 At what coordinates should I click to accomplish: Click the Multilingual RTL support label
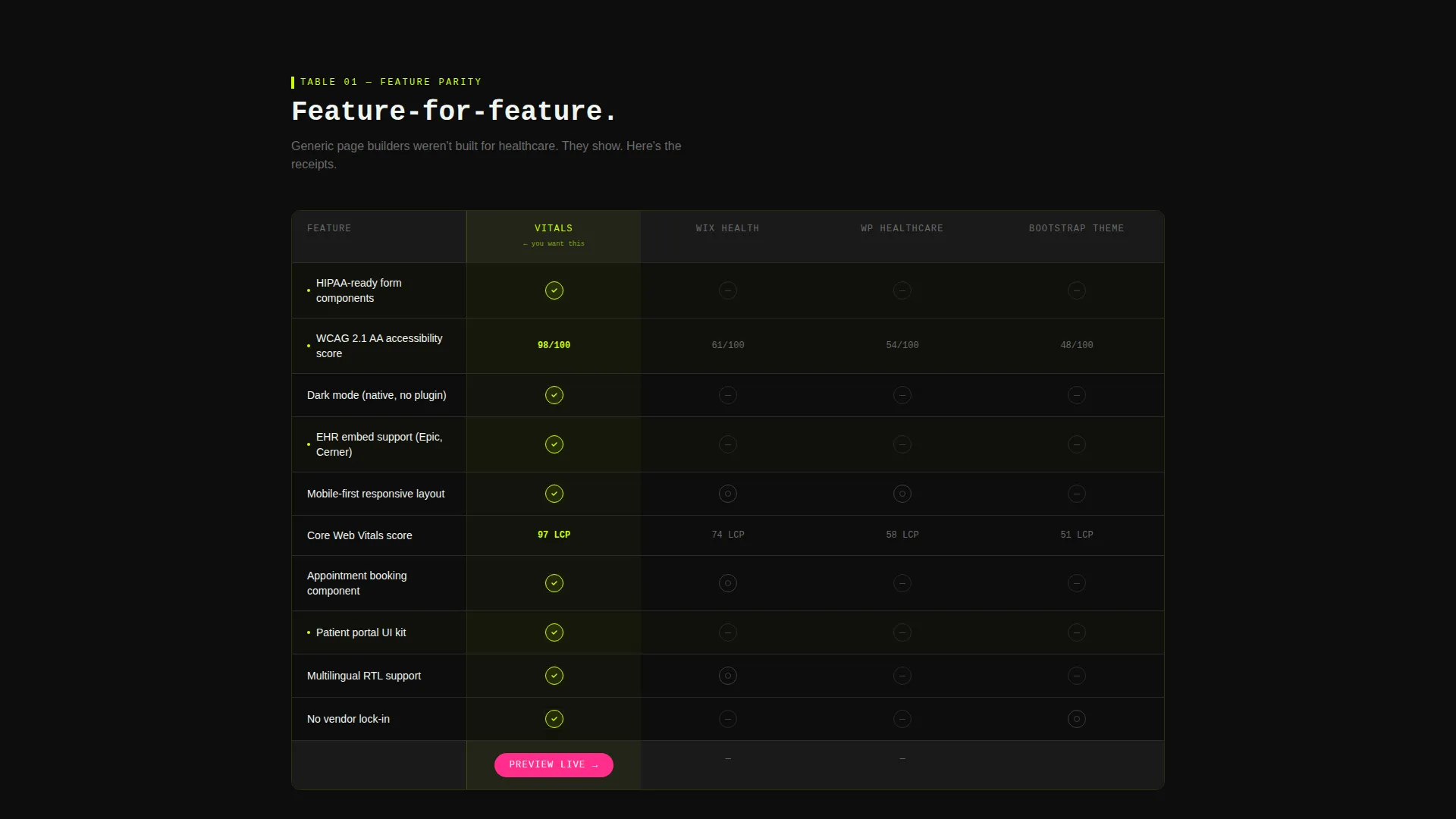(364, 676)
